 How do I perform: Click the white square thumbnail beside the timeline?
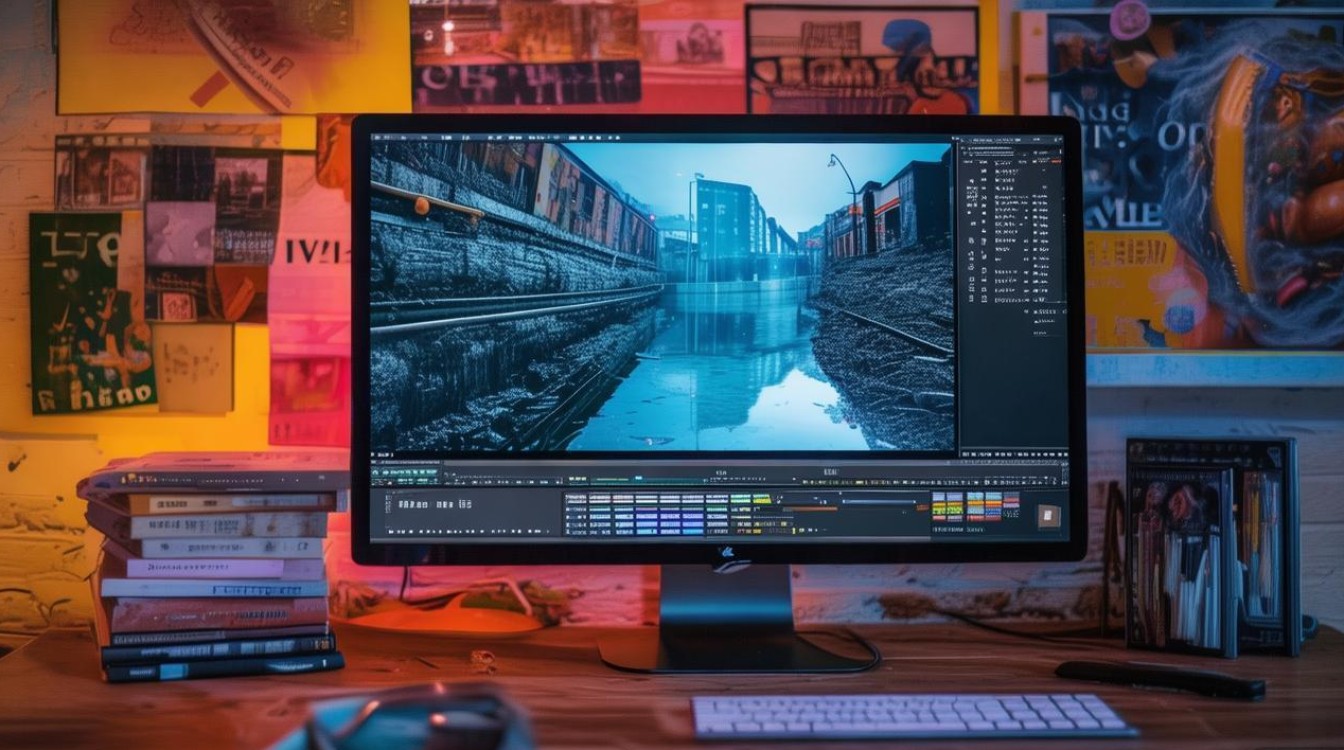1049,516
